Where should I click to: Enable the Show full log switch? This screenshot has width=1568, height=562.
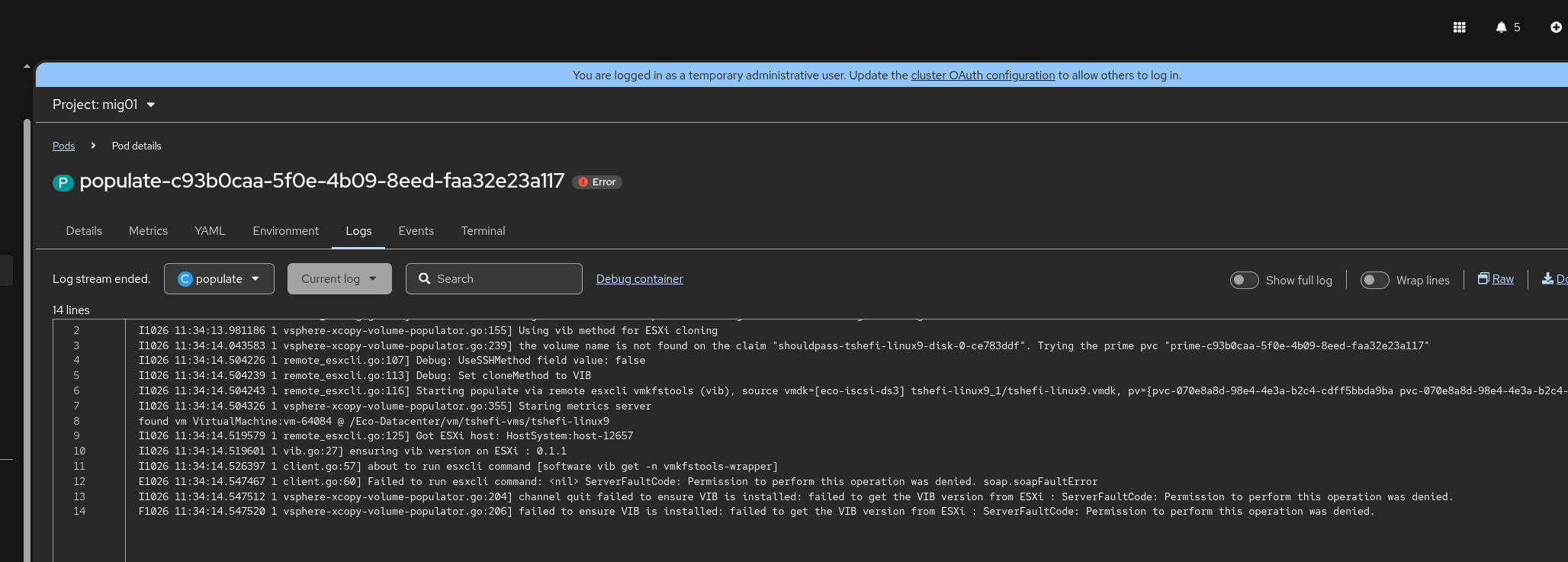click(x=1244, y=281)
